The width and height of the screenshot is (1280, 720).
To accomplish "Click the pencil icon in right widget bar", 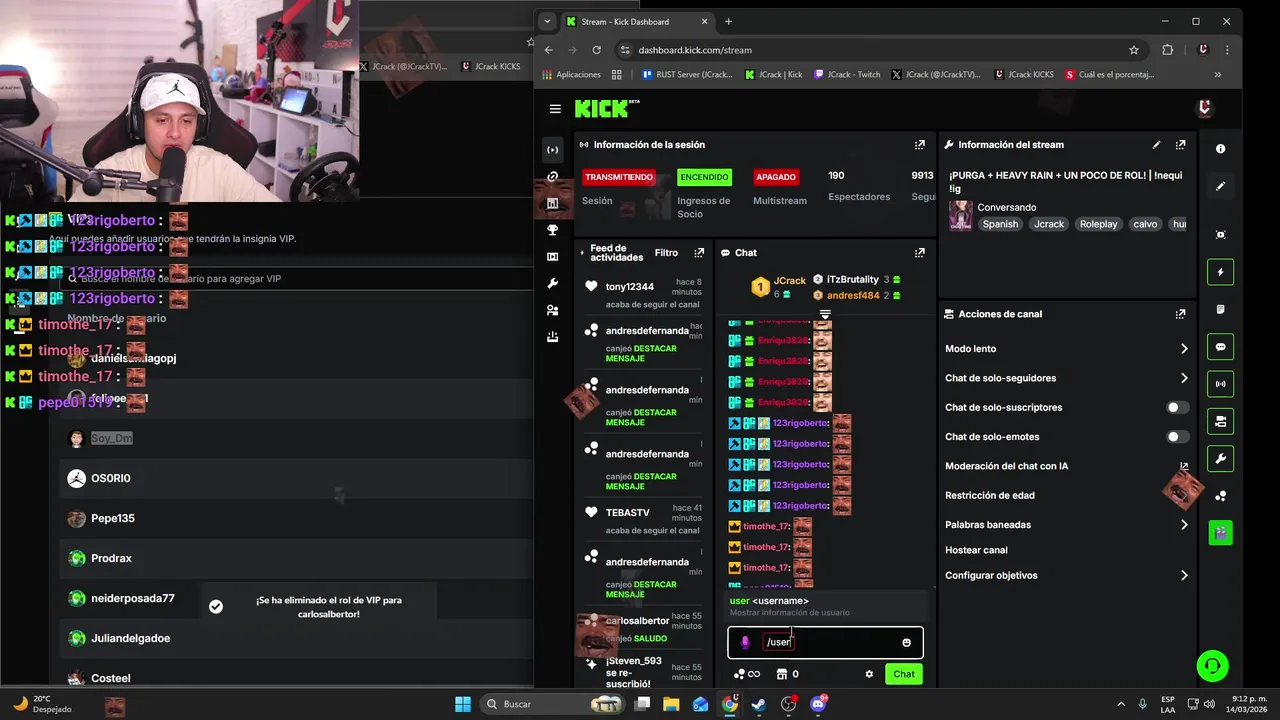I will click(x=1220, y=186).
